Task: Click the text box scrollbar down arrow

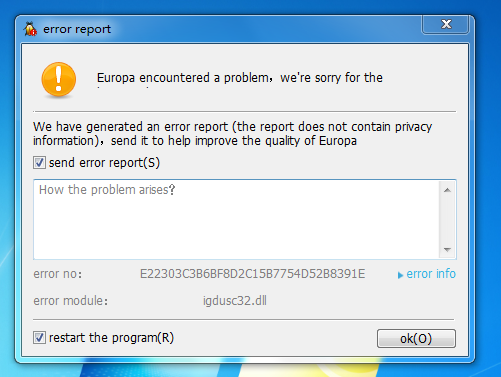Action: 447,249
